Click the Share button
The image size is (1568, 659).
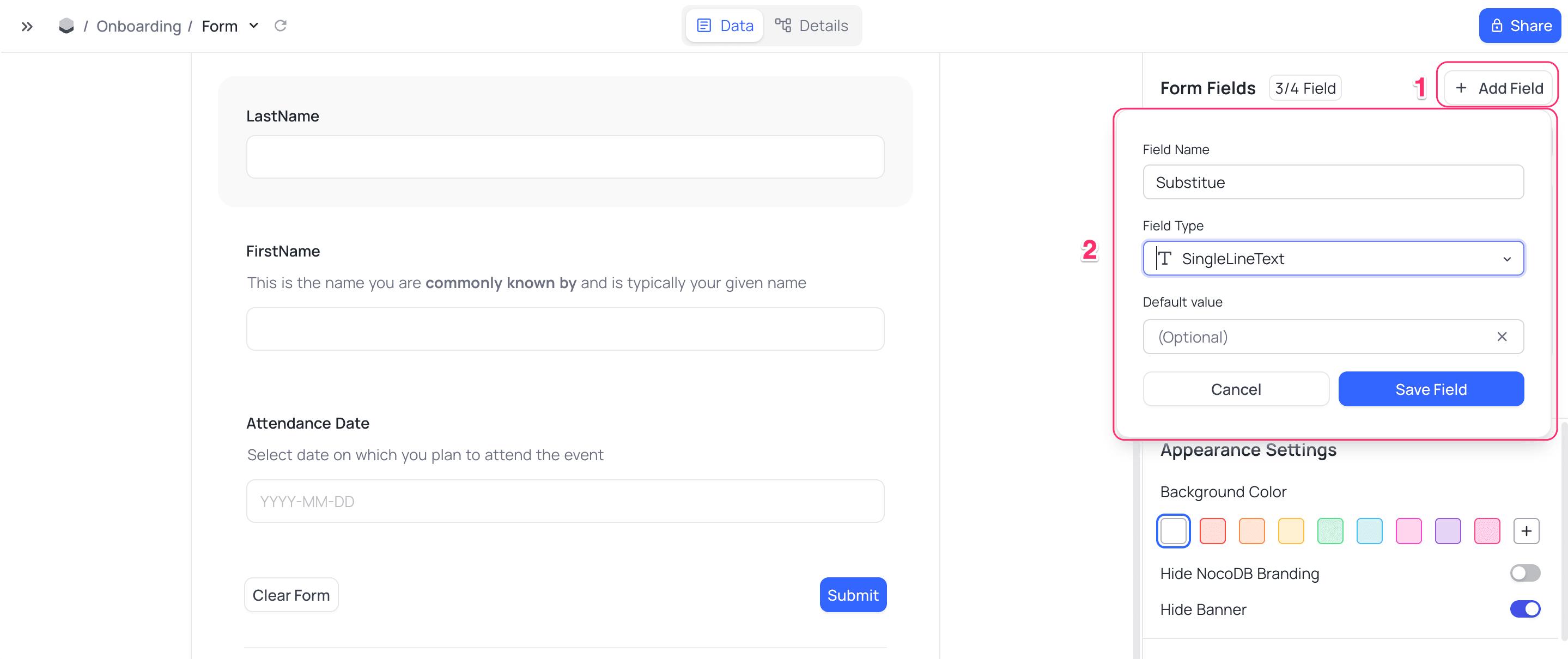pos(1520,26)
